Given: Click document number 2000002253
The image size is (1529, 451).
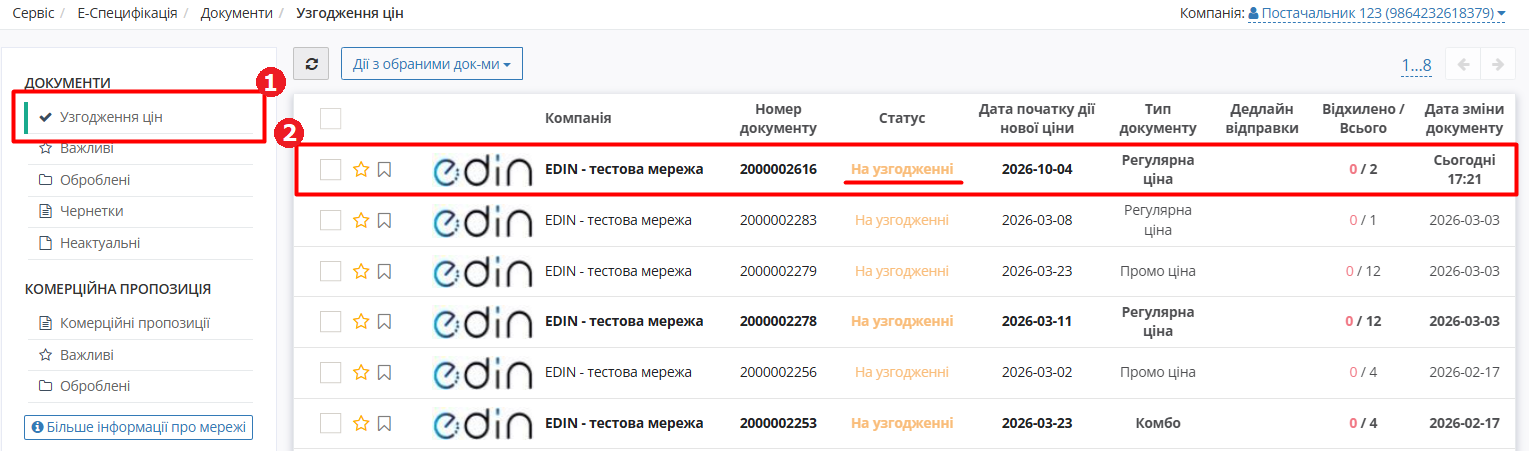Looking at the screenshot, I should click(778, 423).
